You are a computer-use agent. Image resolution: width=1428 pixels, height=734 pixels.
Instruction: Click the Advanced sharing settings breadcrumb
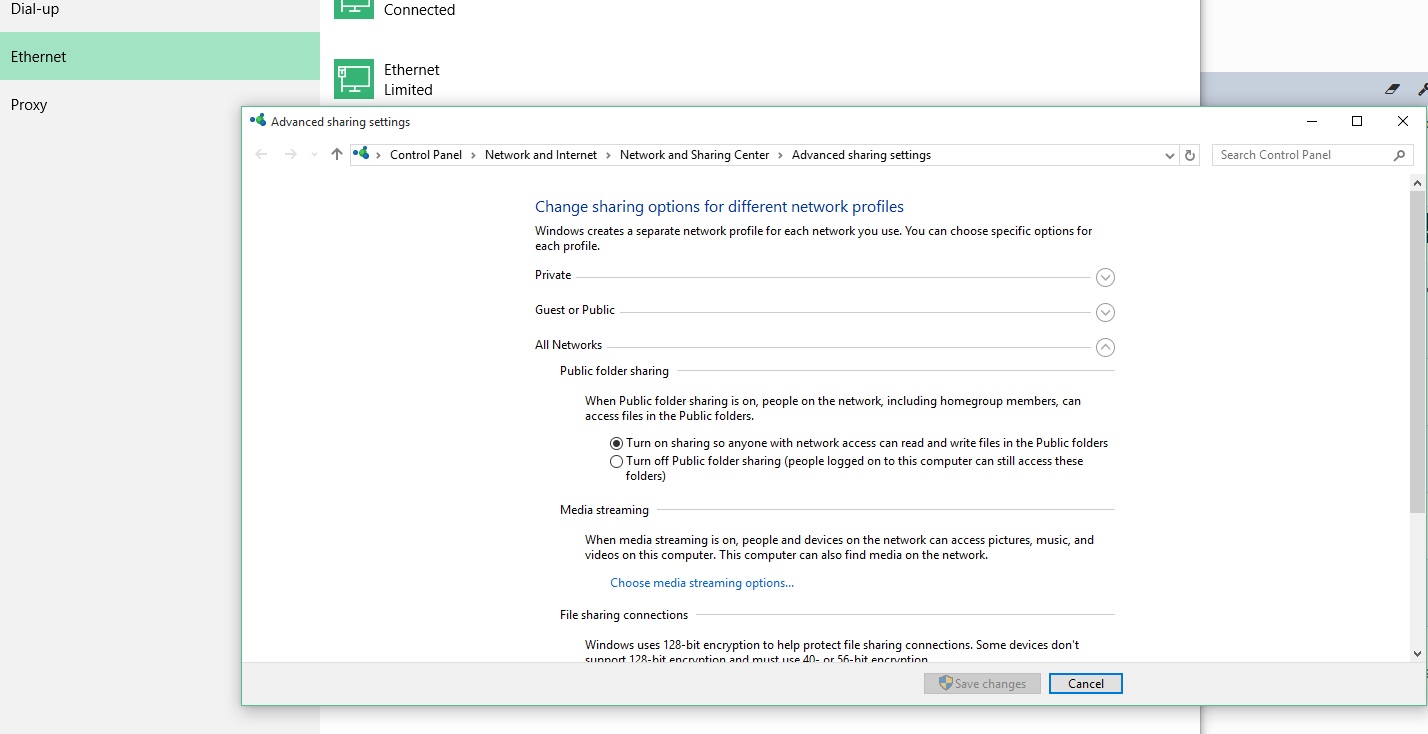[861, 155]
